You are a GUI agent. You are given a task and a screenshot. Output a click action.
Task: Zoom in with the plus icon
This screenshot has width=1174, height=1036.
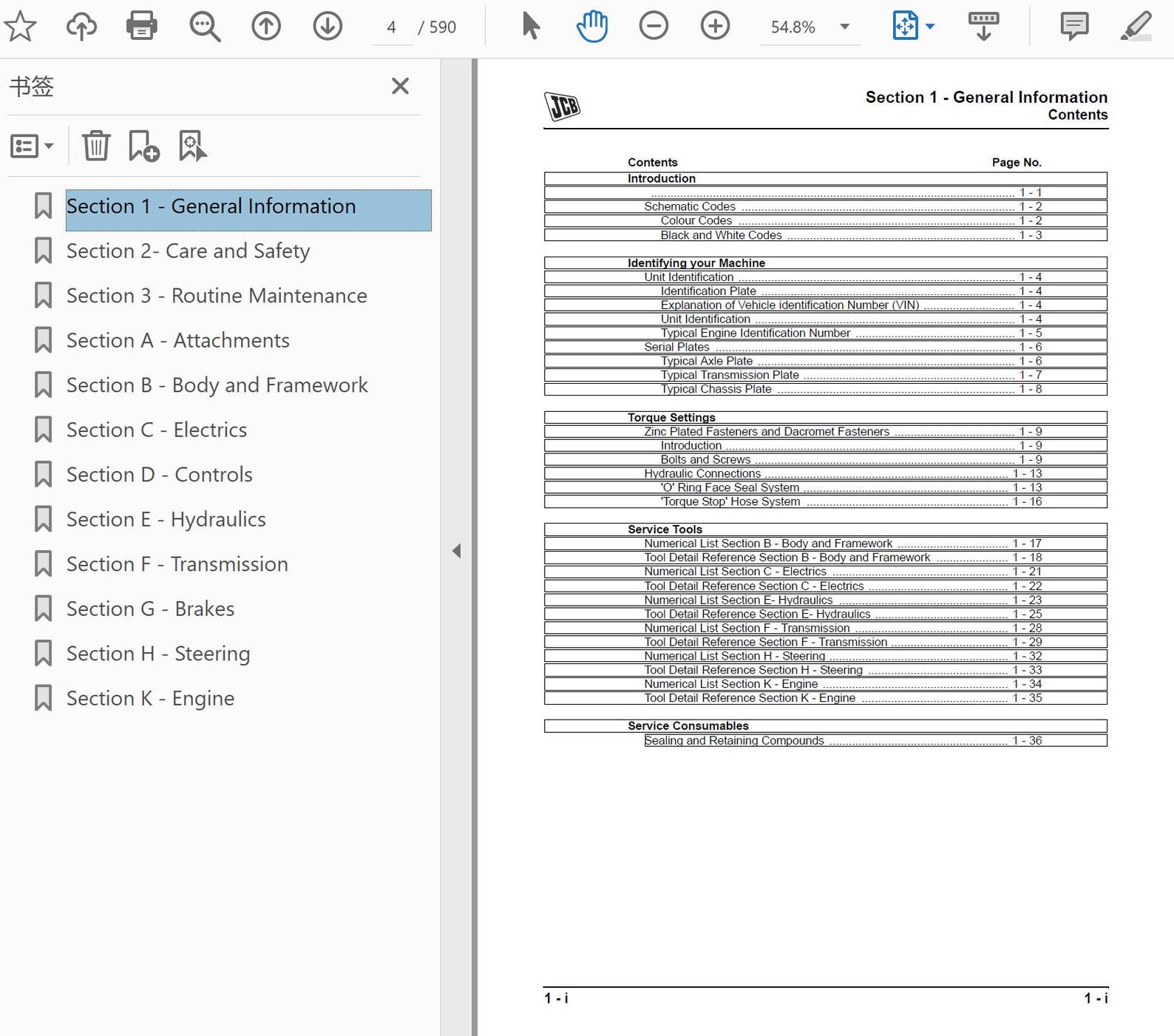[x=715, y=27]
